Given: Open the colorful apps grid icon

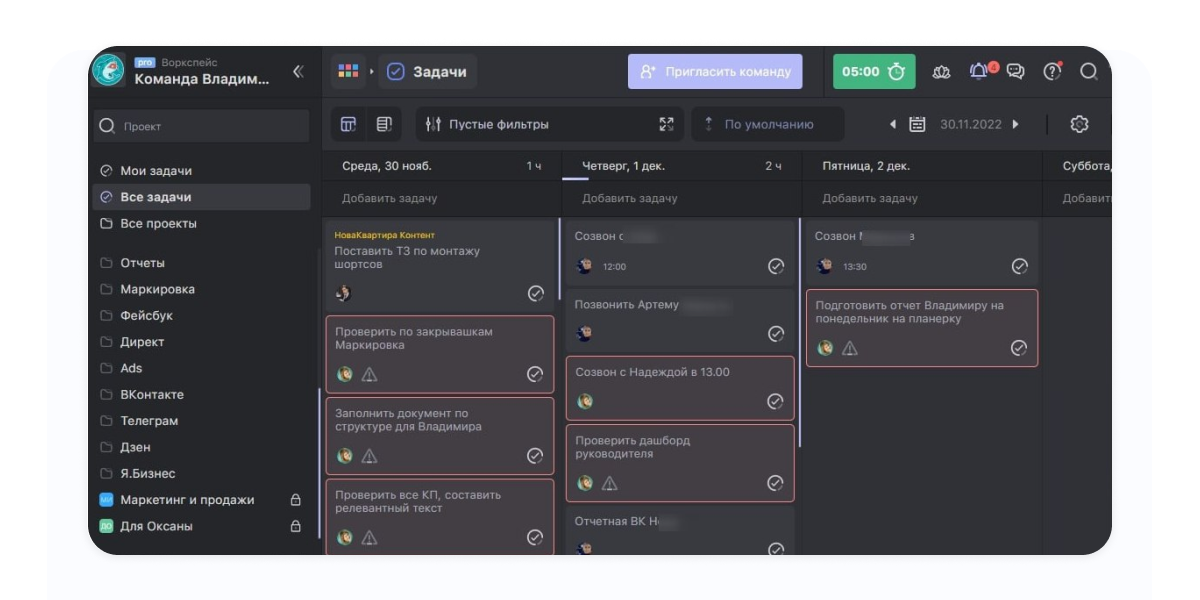Looking at the screenshot, I should (x=348, y=72).
